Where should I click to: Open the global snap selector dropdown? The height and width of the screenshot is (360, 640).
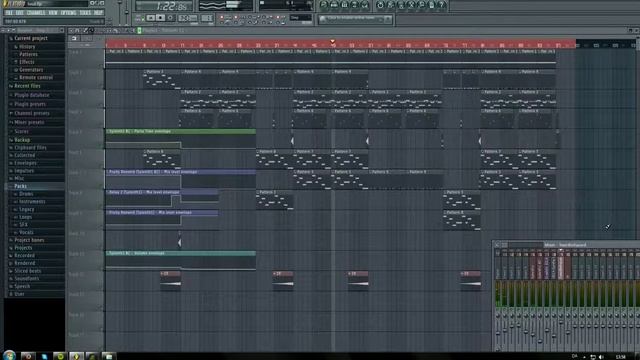(x=301, y=18)
